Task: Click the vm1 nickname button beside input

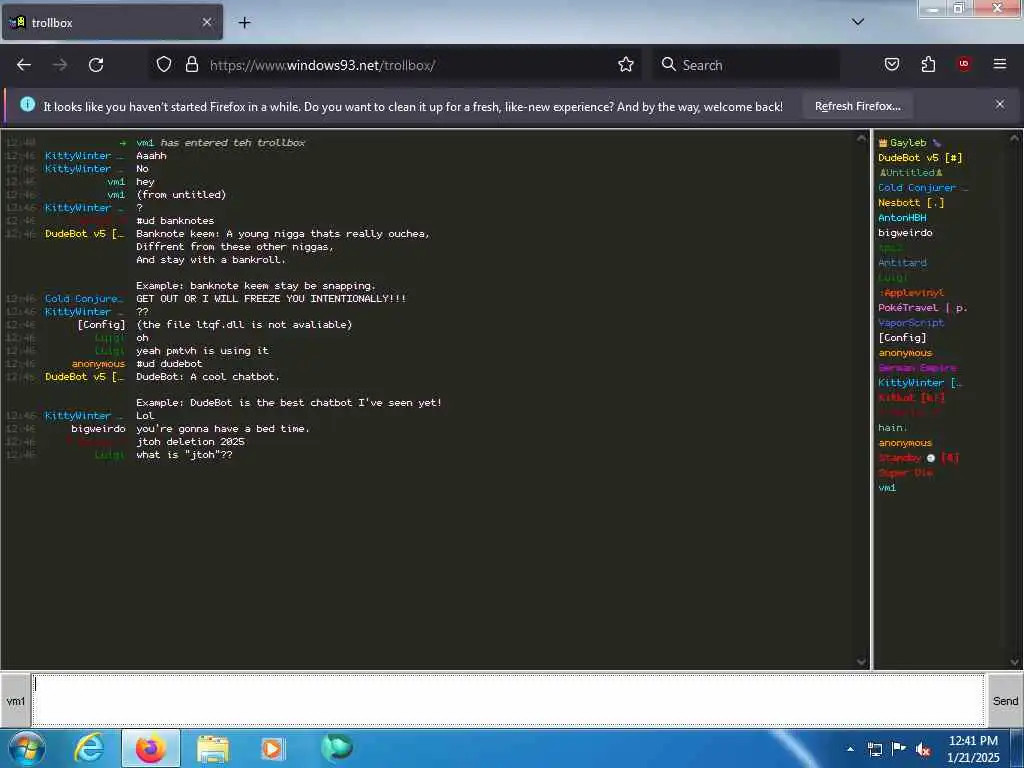Action: click(x=16, y=701)
